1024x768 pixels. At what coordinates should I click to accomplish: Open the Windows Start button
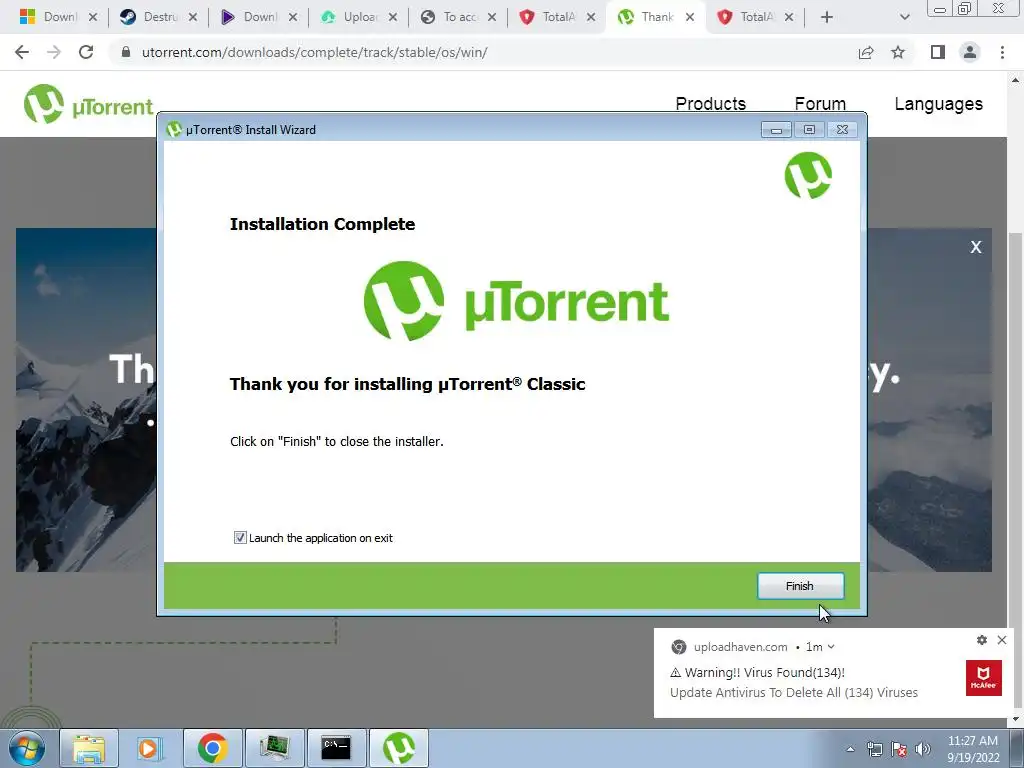pos(26,748)
